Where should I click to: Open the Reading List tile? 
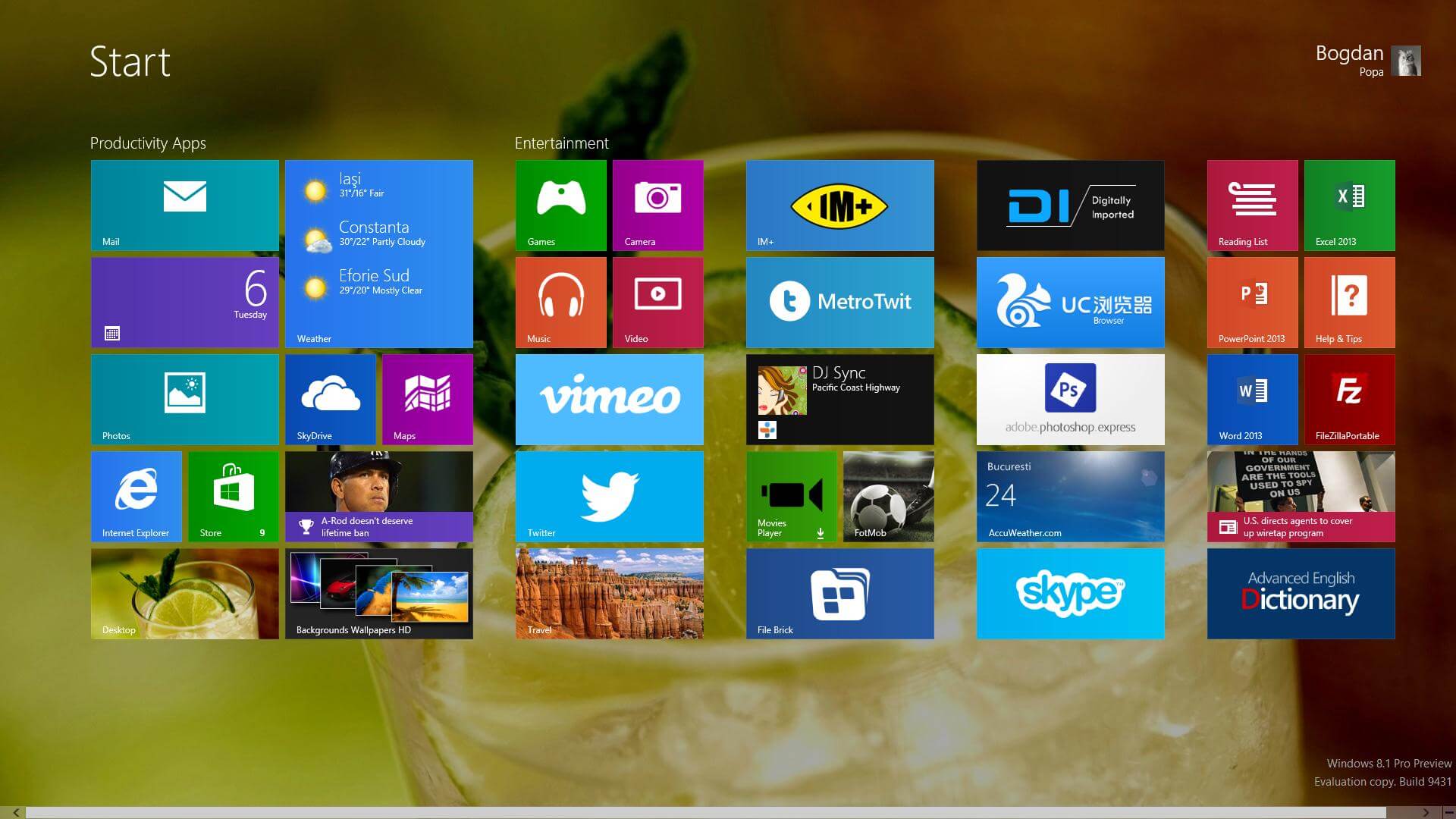pos(1253,206)
